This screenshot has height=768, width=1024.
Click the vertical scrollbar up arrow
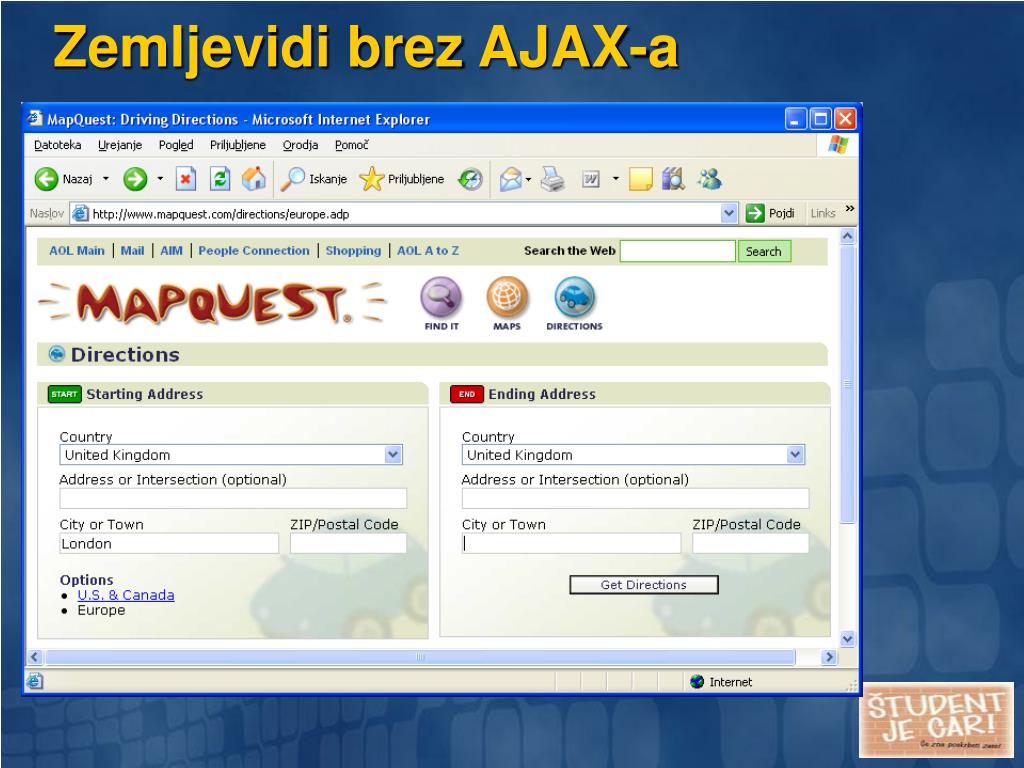click(x=848, y=236)
